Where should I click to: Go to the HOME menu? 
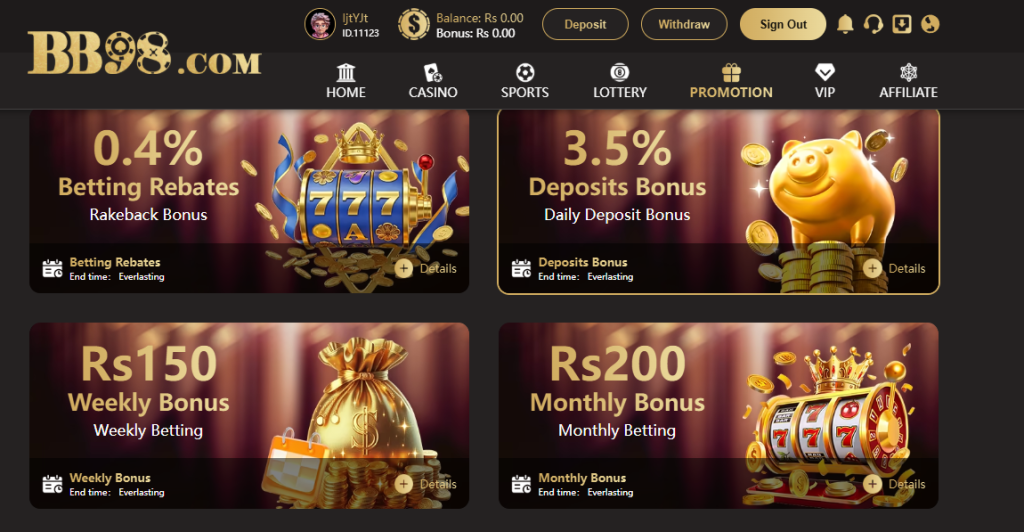tap(345, 82)
